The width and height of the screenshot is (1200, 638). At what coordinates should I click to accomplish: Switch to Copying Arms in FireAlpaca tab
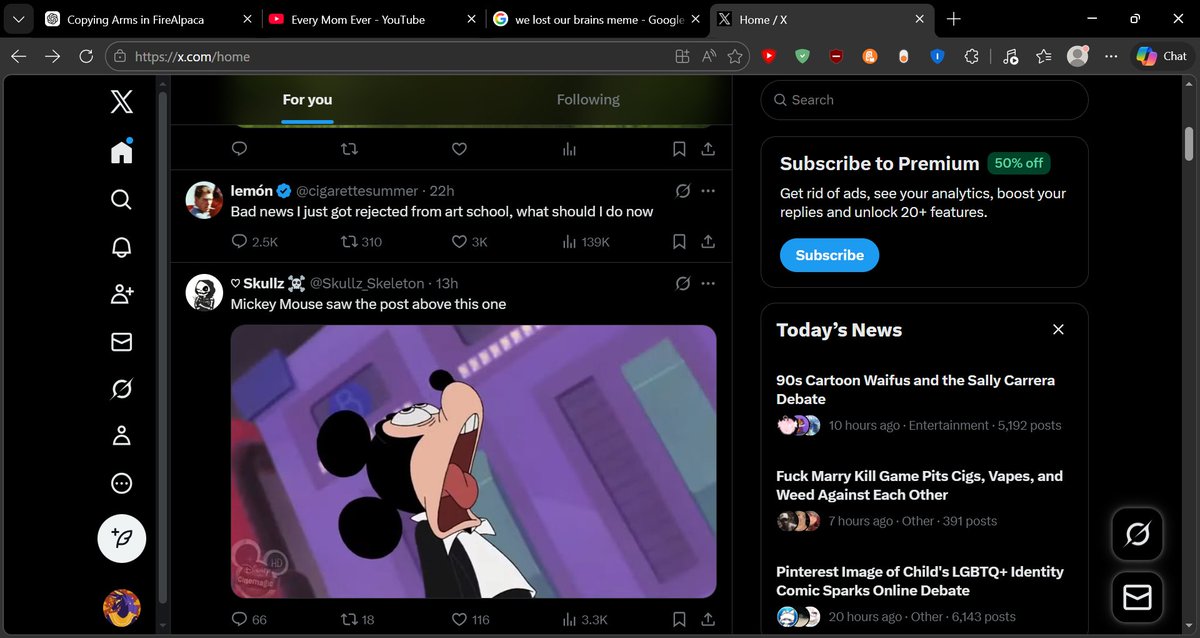148,19
